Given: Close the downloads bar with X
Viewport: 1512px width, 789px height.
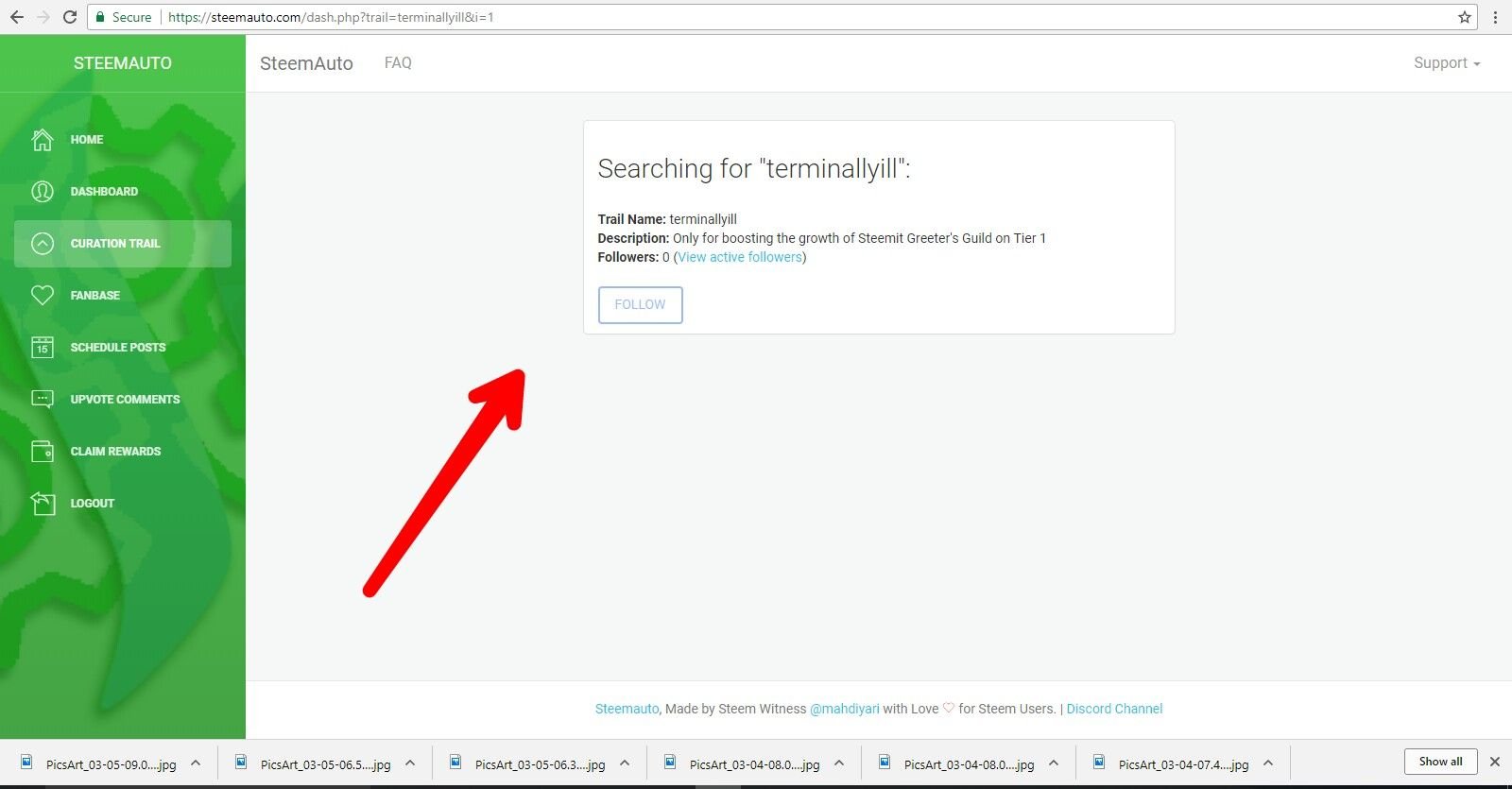Looking at the screenshot, I should [x=1495, y=762].
